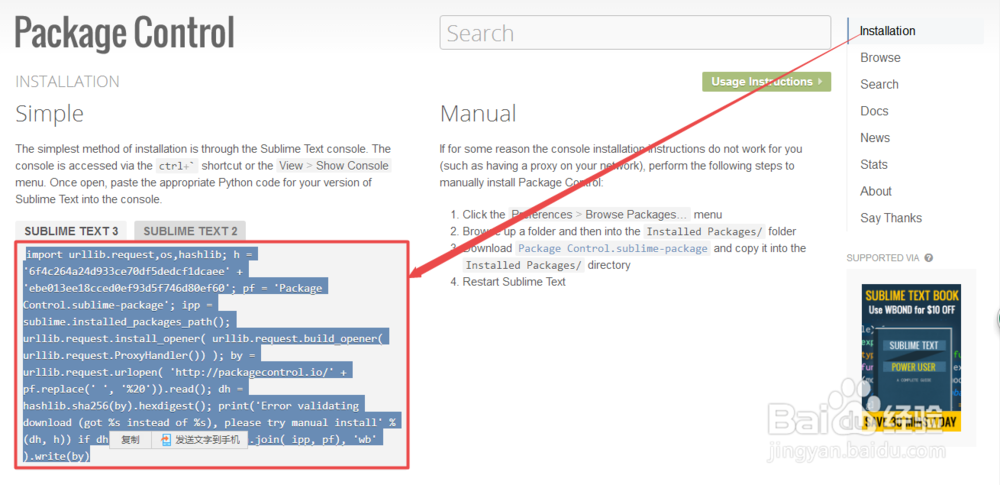Click the 发送文字到手机 button
Screen dimensions: 1000x485
click(200, 440)
